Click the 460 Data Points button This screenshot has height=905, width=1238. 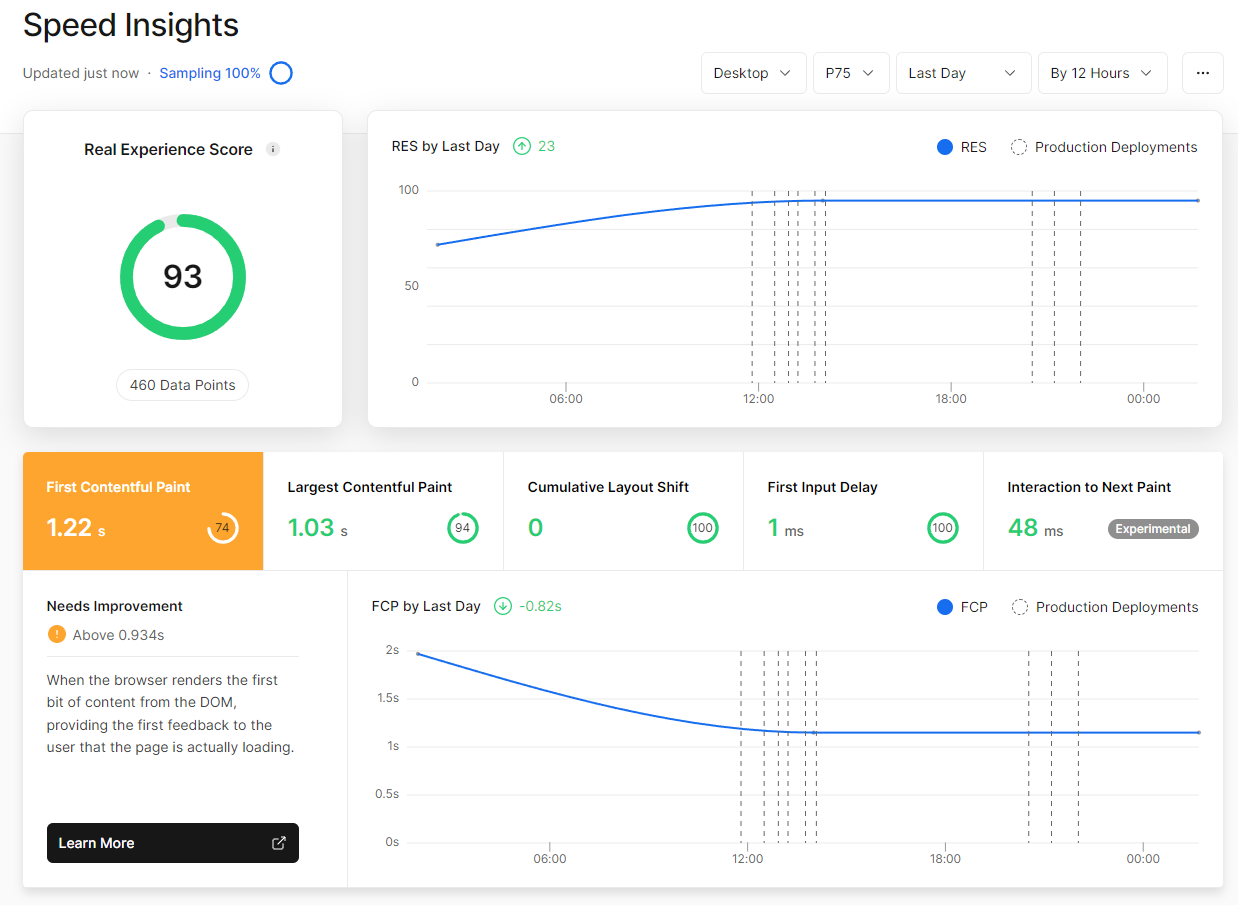182,384
